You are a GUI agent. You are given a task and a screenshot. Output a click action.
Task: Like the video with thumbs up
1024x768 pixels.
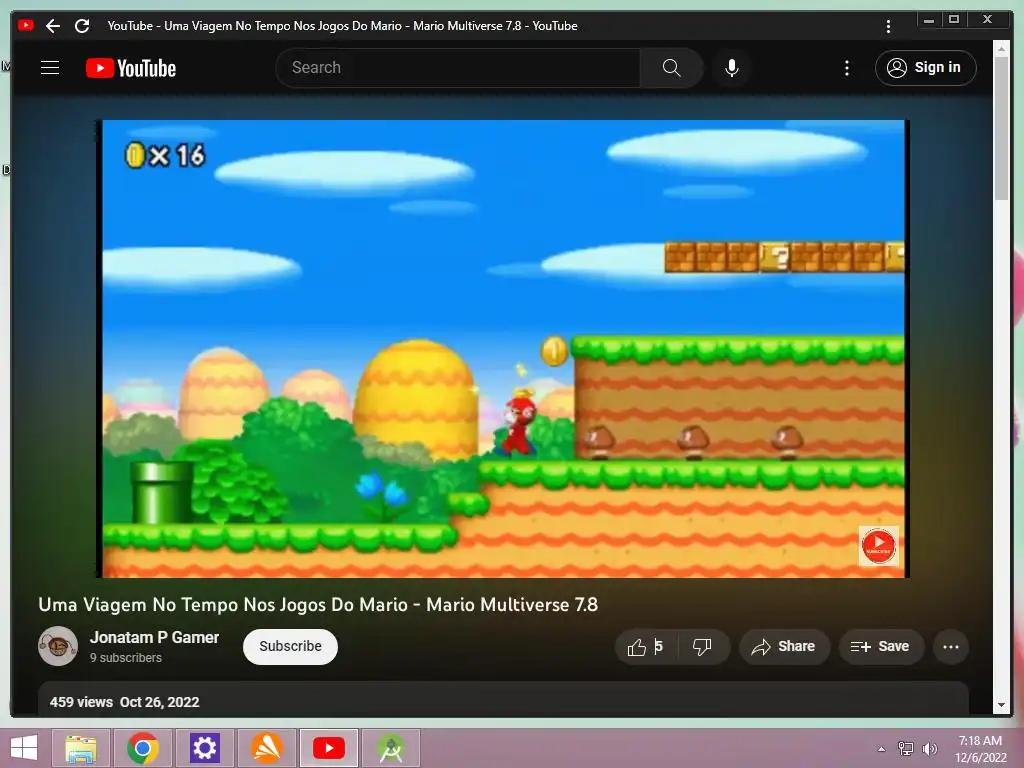pyautogui.click(x=646, y=647)
